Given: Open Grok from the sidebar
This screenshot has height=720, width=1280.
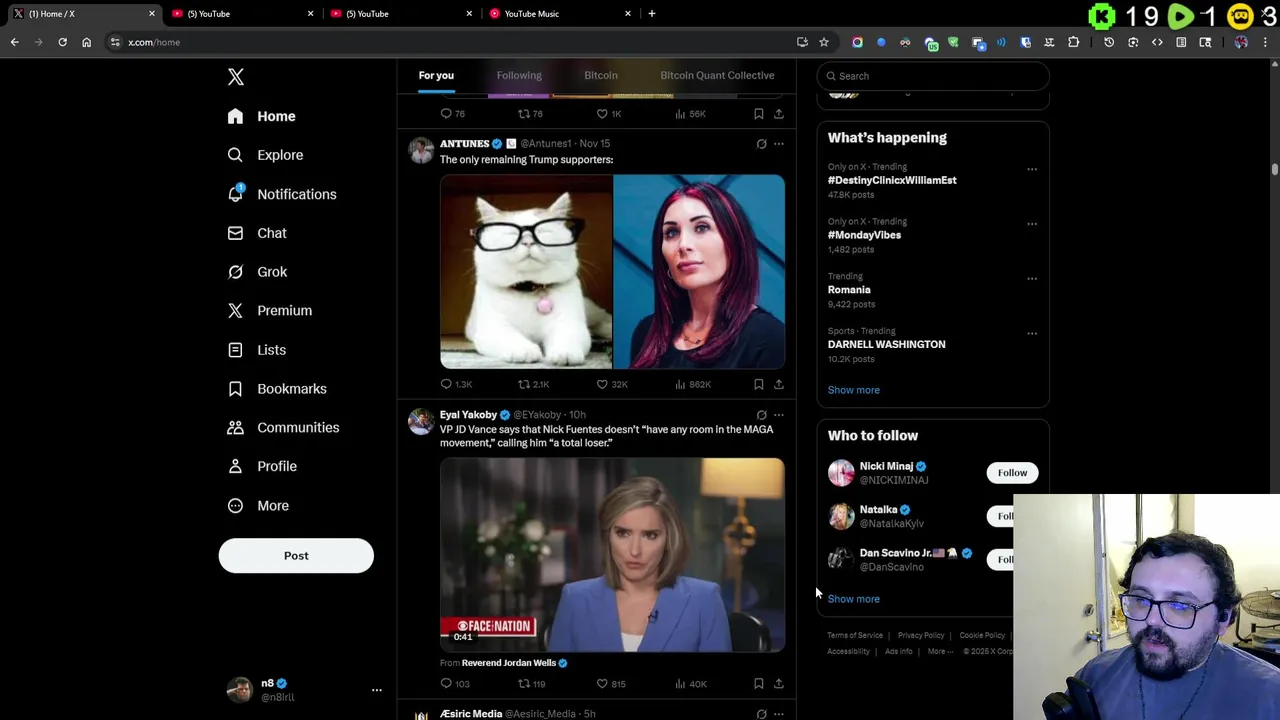Looking at the screenshot, I should click(x=257, y=272).
